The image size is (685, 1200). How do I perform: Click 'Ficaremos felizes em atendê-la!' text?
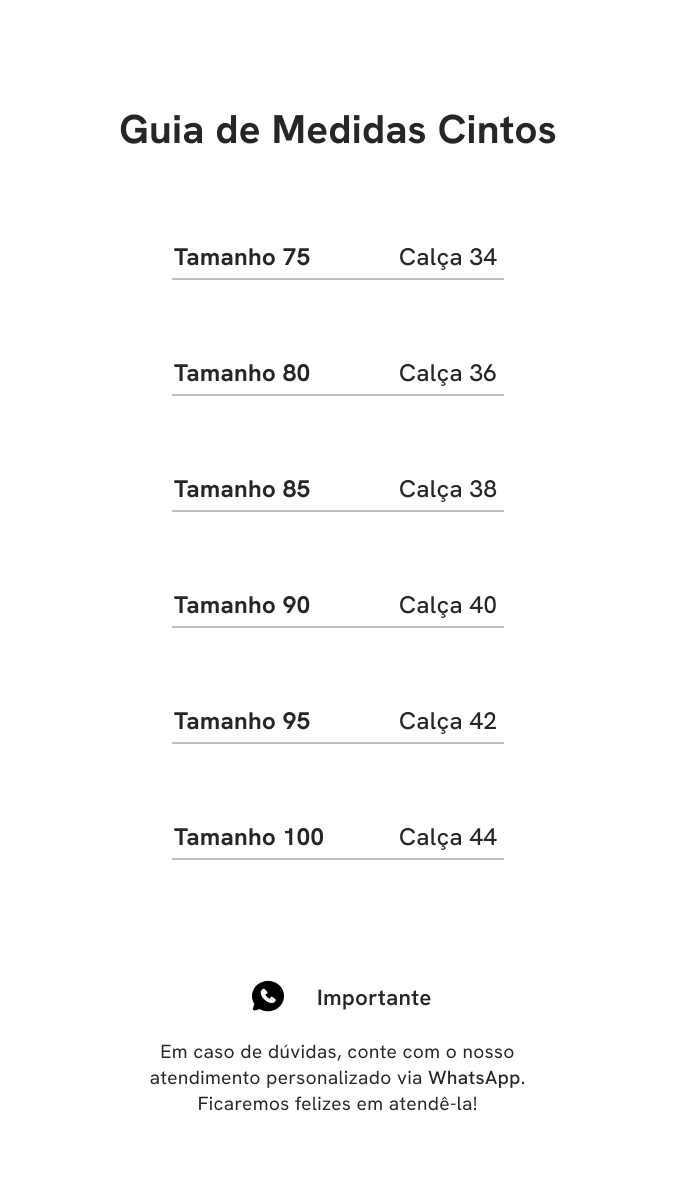pos(337,1104)
